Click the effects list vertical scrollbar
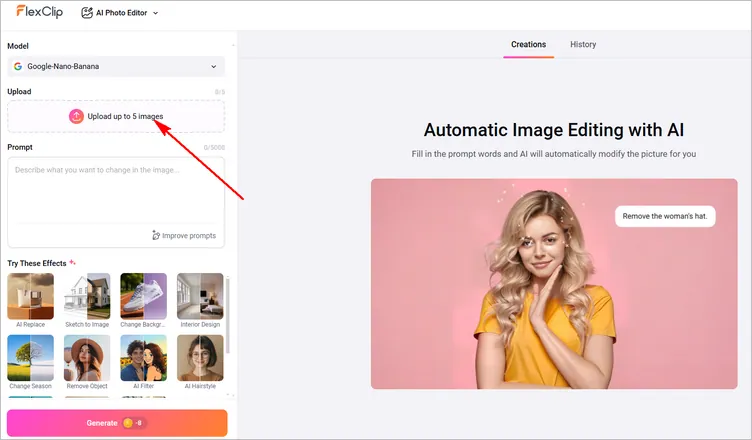Image resolution: width=752 pixels, height=440 pixels. (x=228, y=314)
